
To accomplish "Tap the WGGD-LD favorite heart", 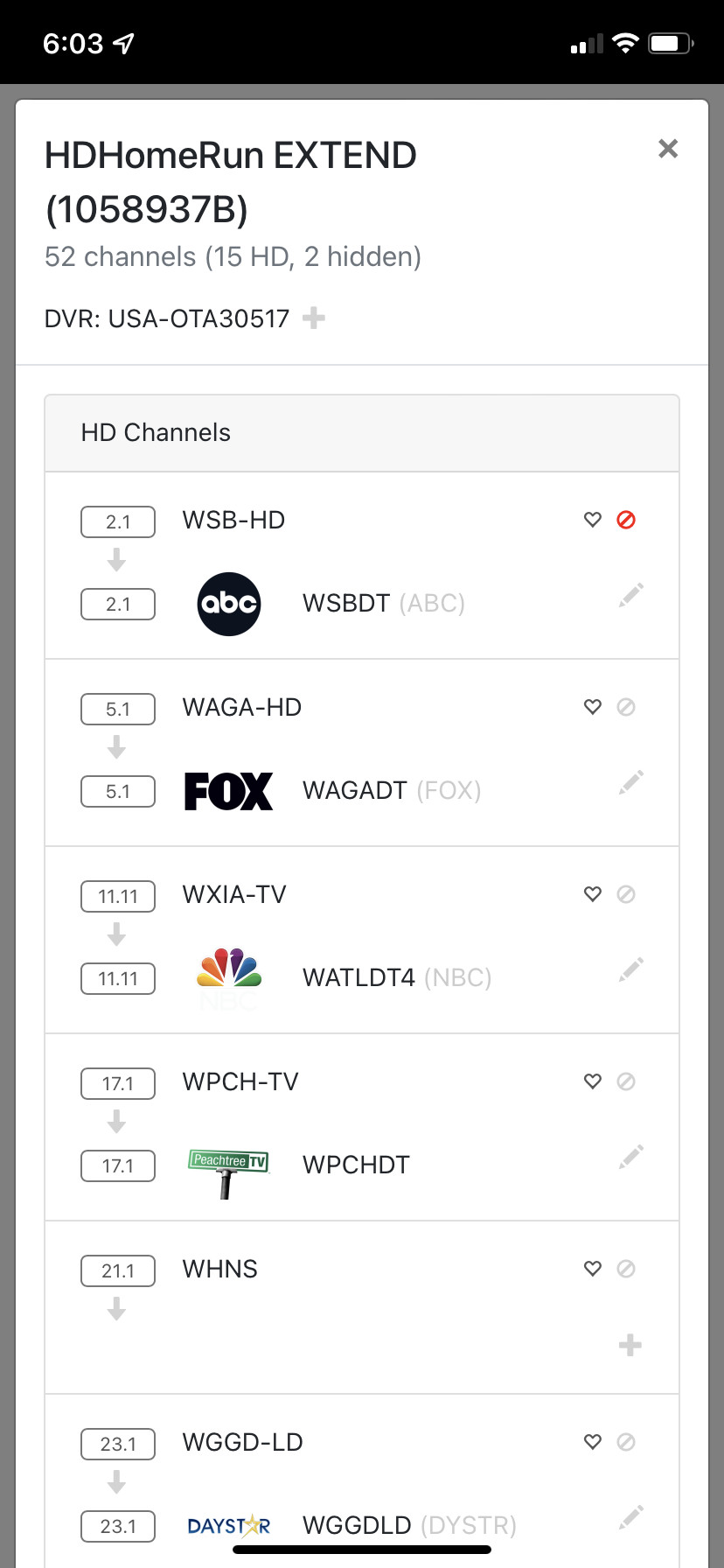I will 593,1442.
